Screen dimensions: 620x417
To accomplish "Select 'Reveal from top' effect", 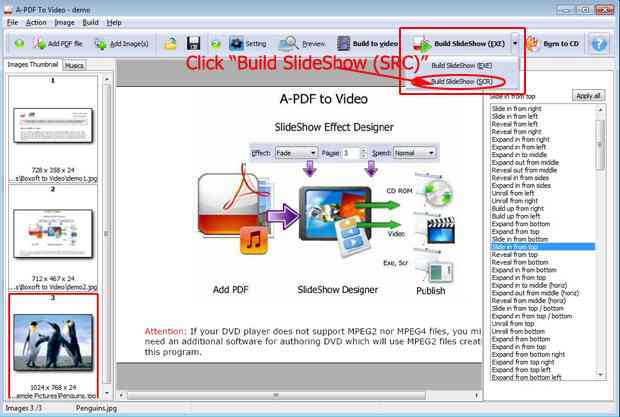I will pos(514,255).
